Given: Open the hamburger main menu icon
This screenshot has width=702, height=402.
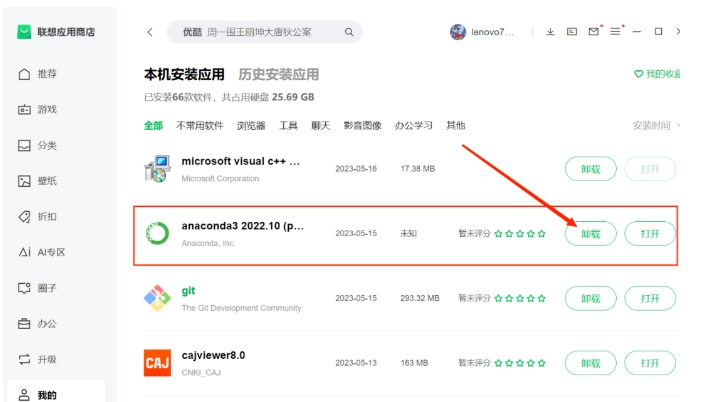Looking at the screenshot, I should [x=616, y=32].
